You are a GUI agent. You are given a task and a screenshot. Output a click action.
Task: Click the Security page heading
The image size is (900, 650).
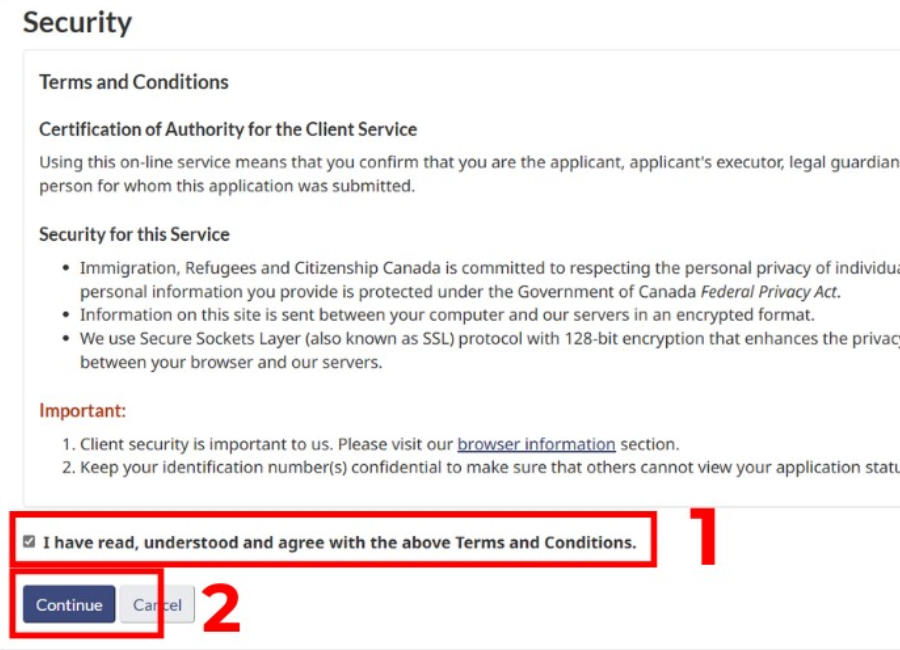[x=78, y=22]
